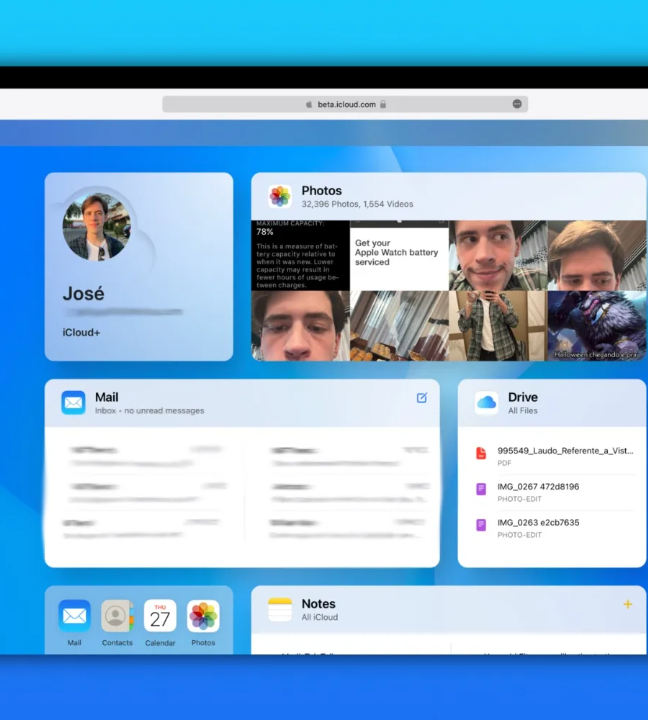Open the Apple Watch battery serviced photo
648x720 pixels.
(399, 255)
